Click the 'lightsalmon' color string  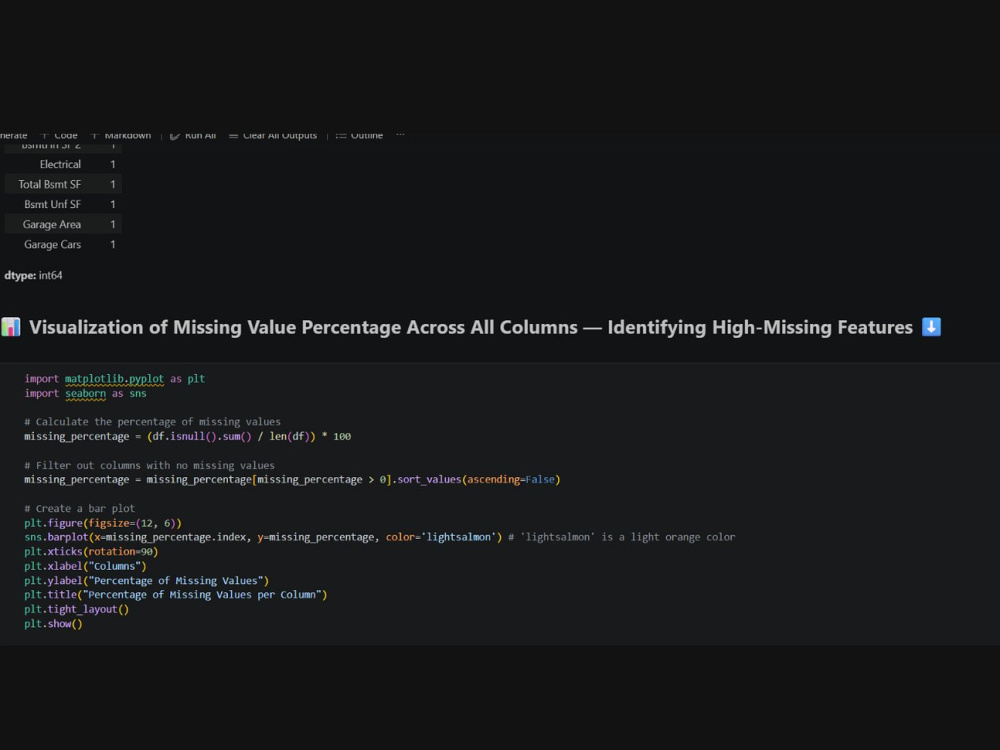click(x=459, y=537)
